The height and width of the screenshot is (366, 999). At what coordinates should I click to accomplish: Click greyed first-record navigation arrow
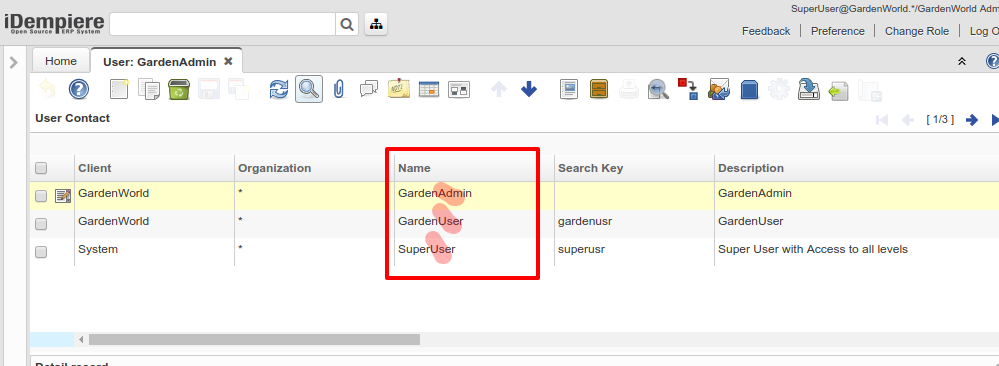882,120
